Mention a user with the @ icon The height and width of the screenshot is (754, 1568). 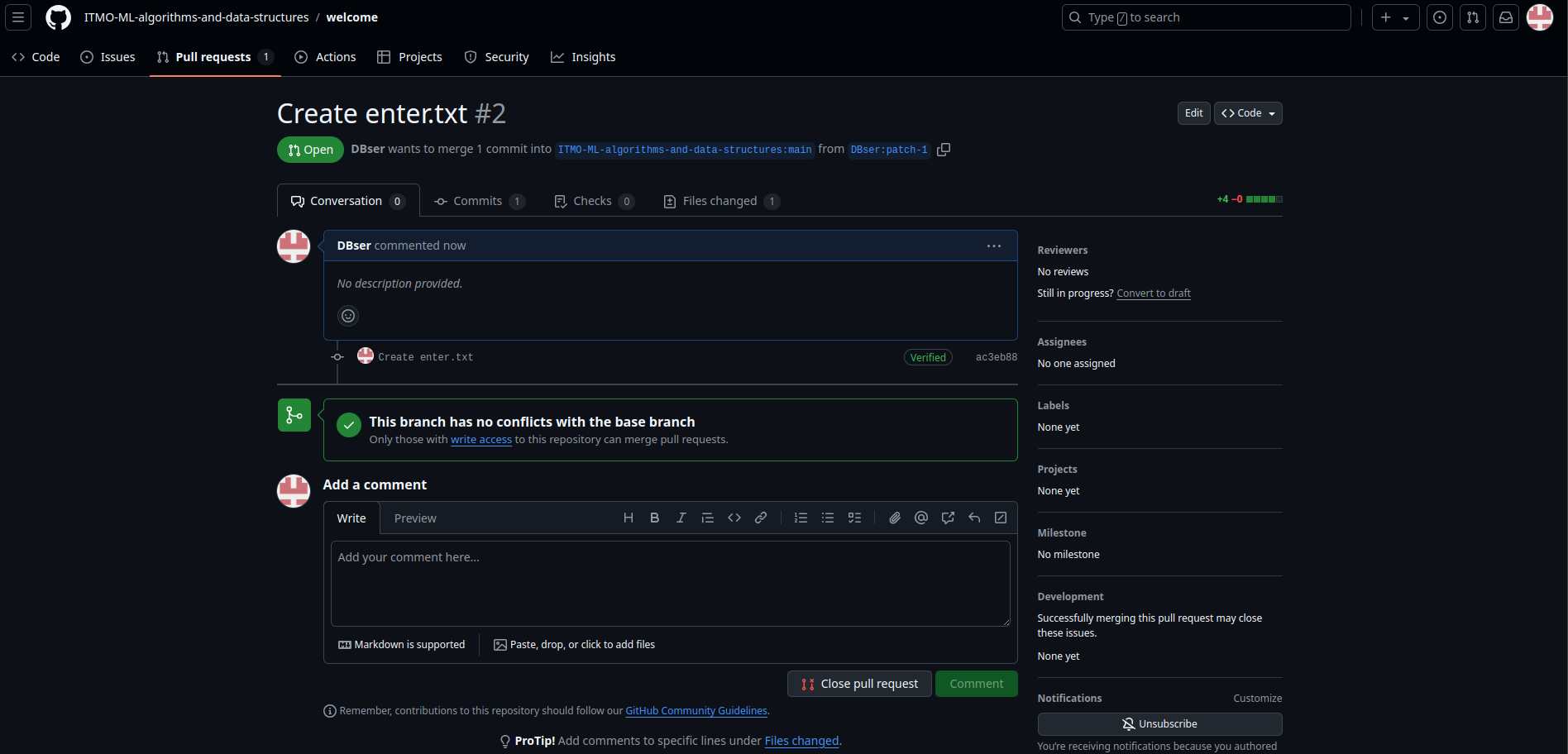coord(921,518)
